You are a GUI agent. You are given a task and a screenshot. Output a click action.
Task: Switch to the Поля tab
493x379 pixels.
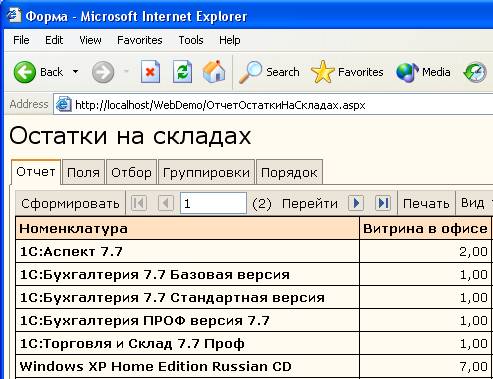pyautogui.click(x=83, y=172)
